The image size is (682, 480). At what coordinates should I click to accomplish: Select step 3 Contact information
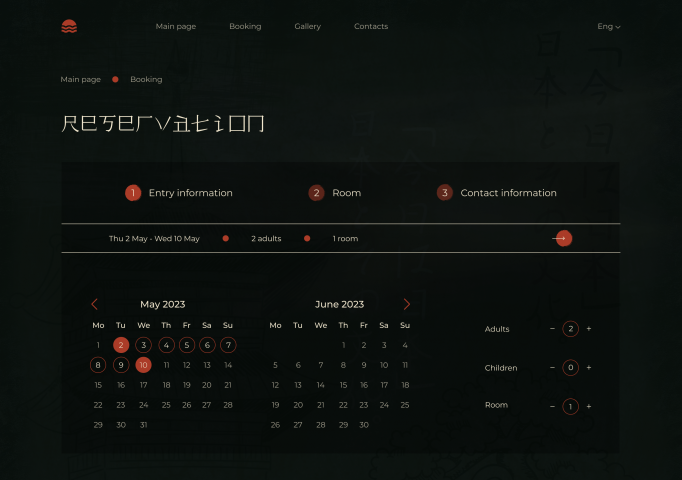496,193
